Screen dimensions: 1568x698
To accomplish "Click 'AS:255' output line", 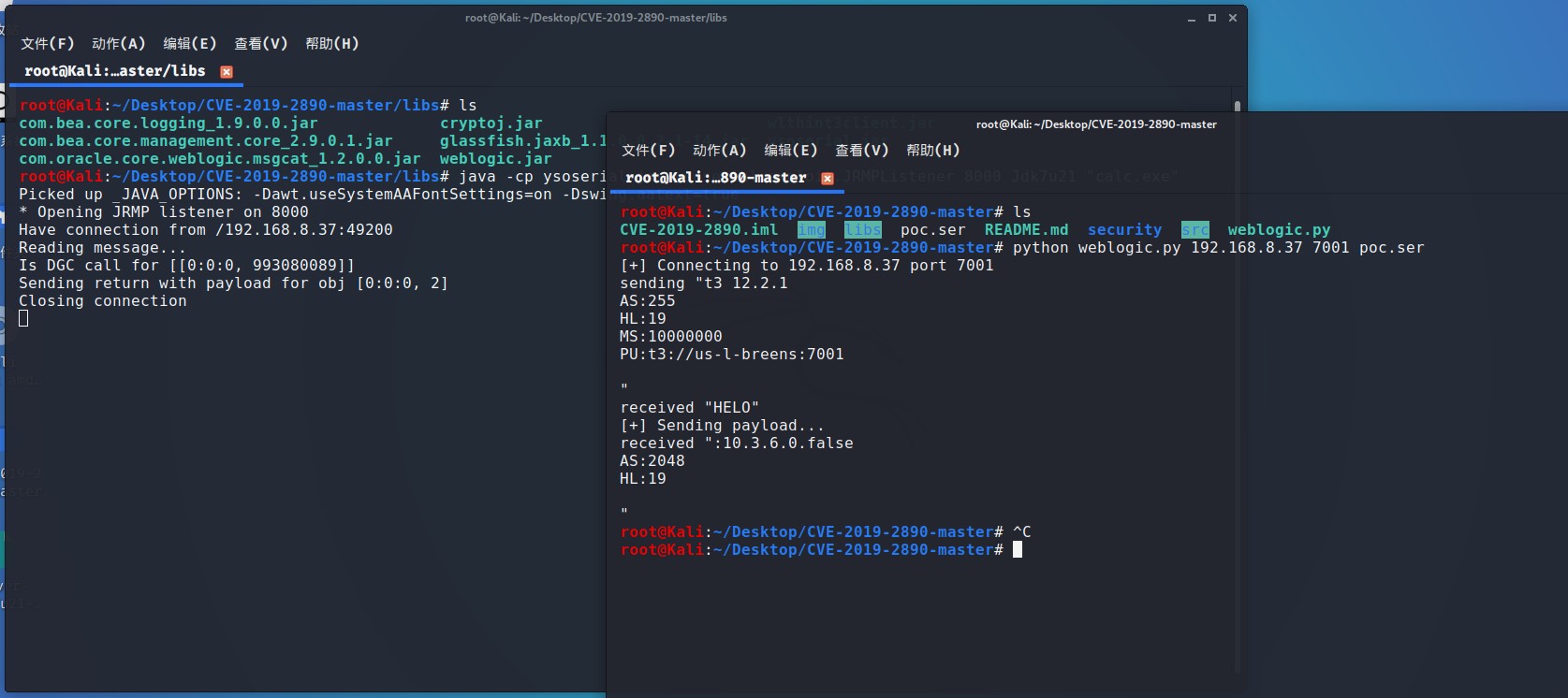I will pyautogui.click(x=648, y=301).
